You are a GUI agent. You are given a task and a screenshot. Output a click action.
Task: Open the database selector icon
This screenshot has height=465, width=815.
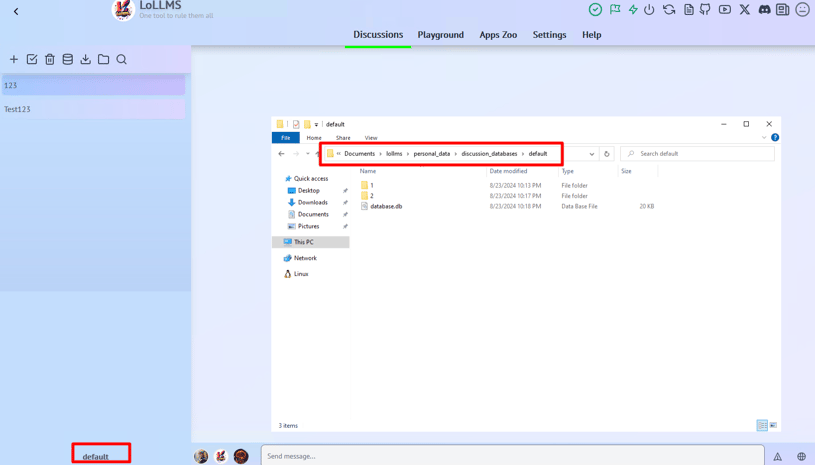pyautogui.click(x=68, y=60)
